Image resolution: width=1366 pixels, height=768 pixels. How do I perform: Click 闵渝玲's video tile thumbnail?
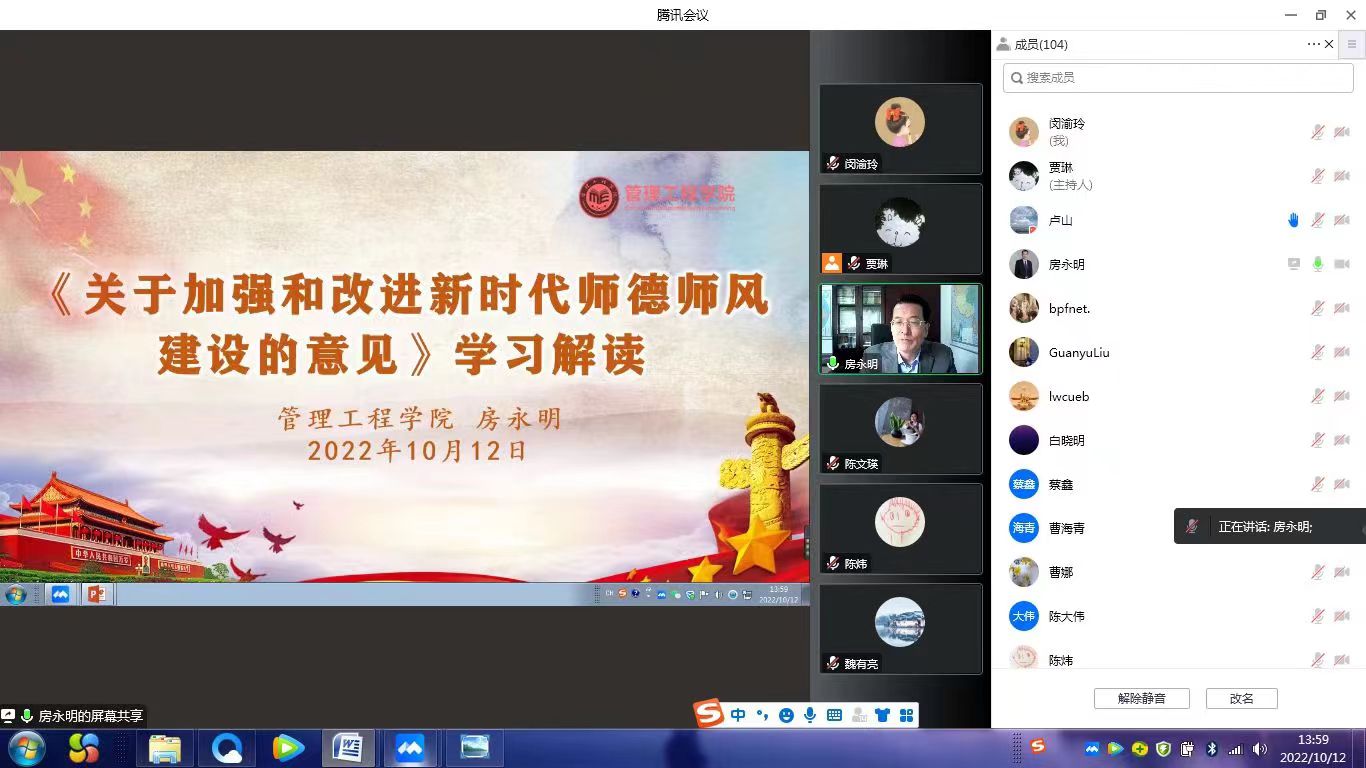coord(900,129)
